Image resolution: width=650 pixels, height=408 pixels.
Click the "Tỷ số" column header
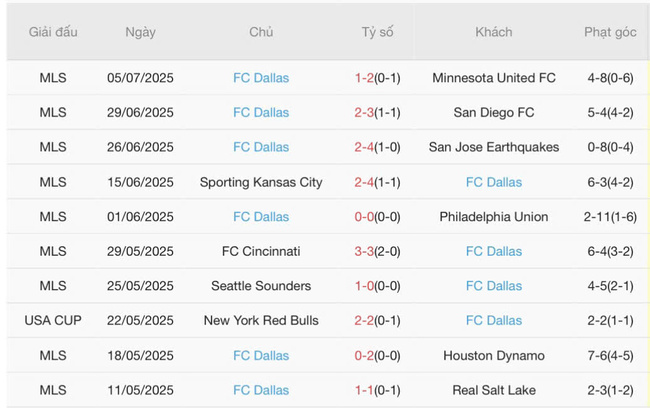click(377, 32)
